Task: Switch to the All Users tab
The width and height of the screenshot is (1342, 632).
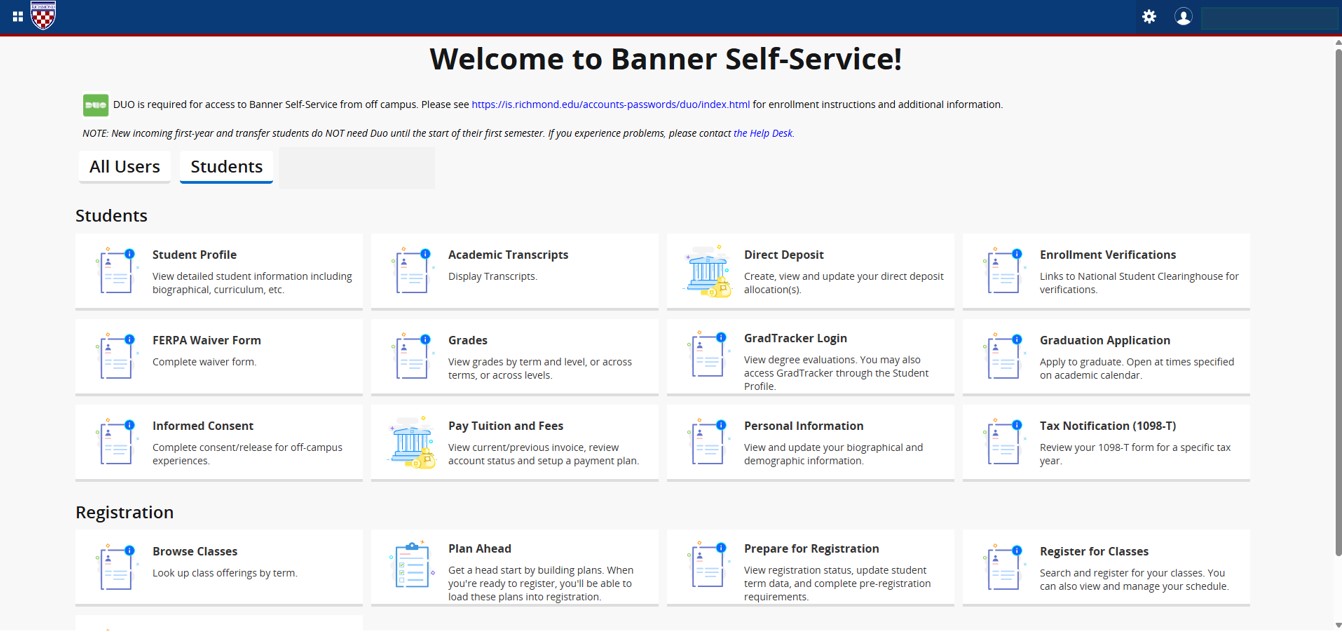Action: (x=124, y=167)
